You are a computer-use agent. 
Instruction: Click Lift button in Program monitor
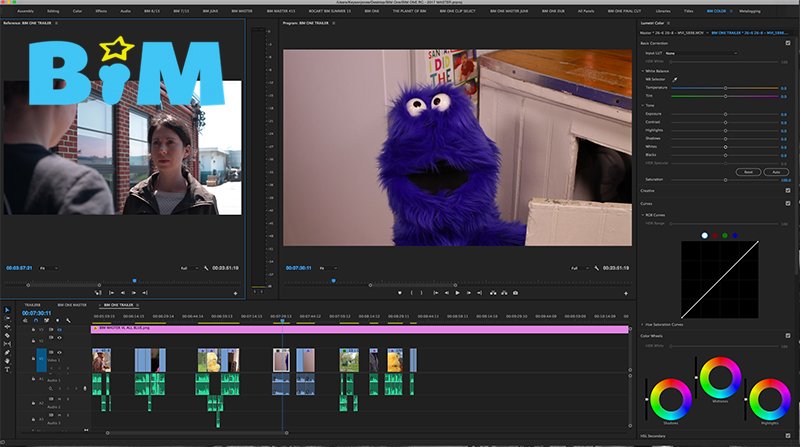pyautogui.click(x=493, y=293)
